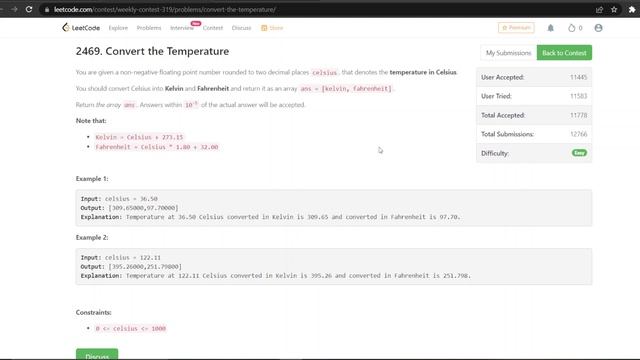
Task: Click the 'User Tried:' stat row
Action: 534,96
